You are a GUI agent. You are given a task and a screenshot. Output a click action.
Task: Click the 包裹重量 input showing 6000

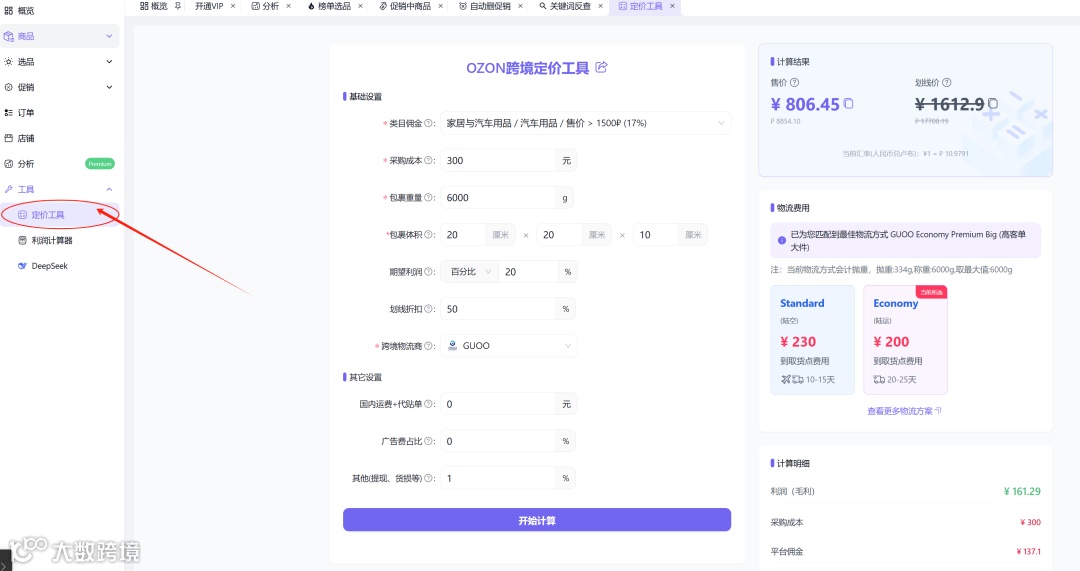click(x=497, y=198)
